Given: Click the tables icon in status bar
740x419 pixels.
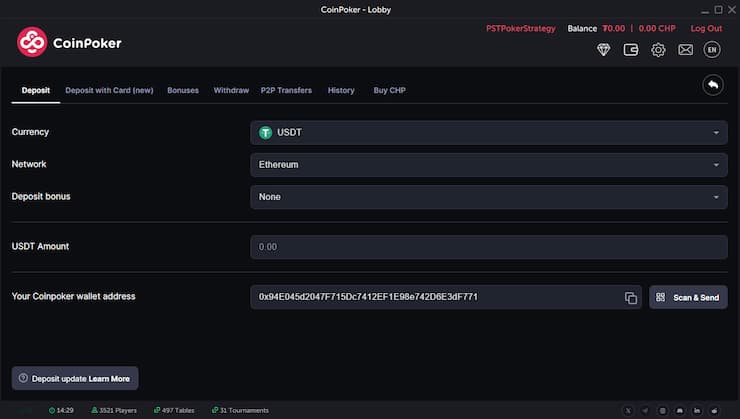Looking at the screenshot, I should click(157, 410).
